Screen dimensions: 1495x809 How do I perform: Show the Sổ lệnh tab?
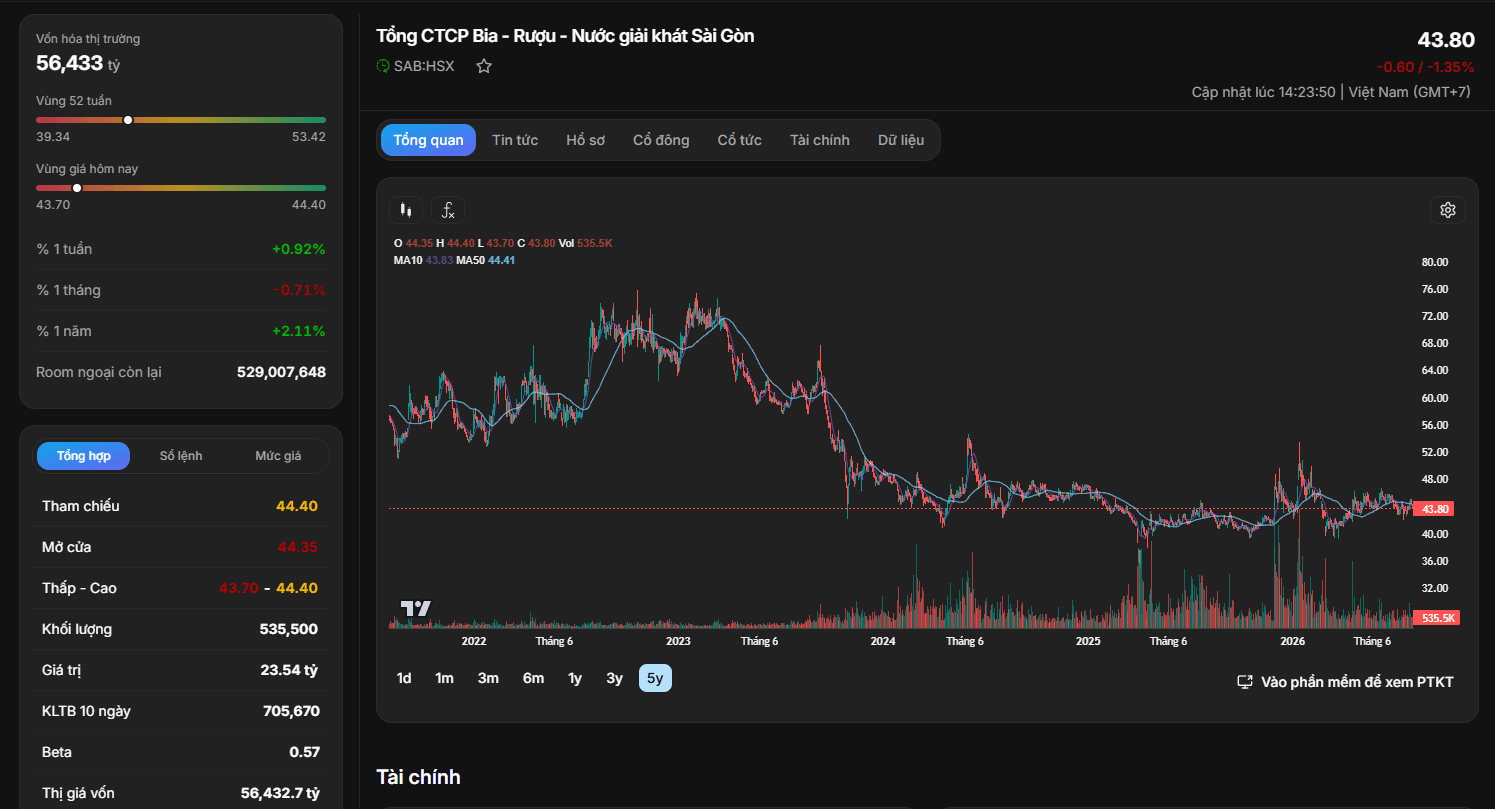181,456
